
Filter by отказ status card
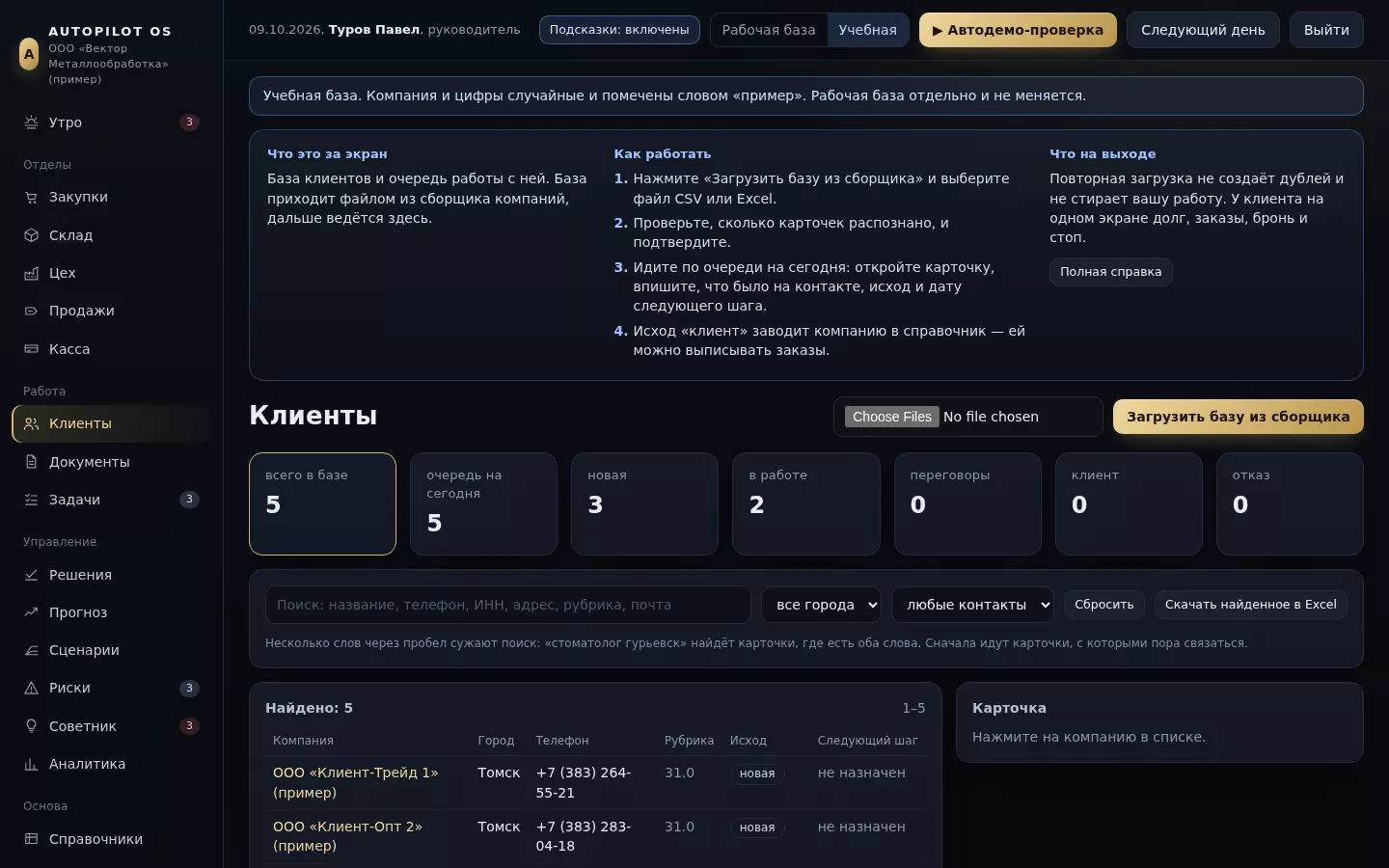pos(1290,503)
